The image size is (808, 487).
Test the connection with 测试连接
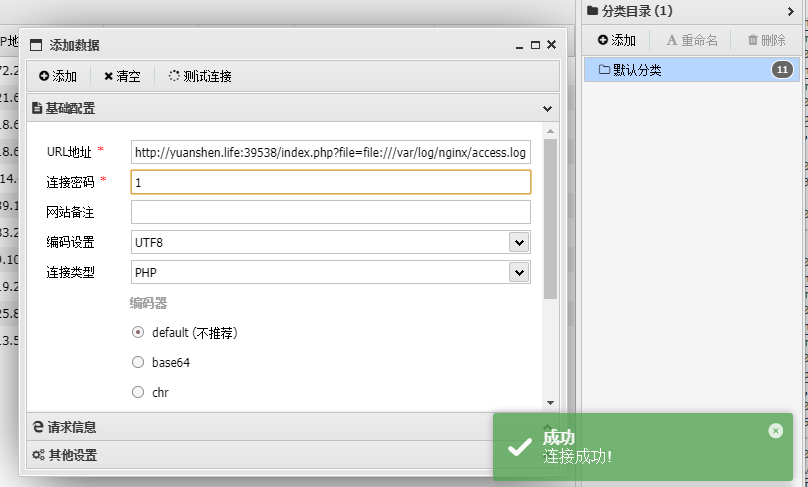point(200,76)
